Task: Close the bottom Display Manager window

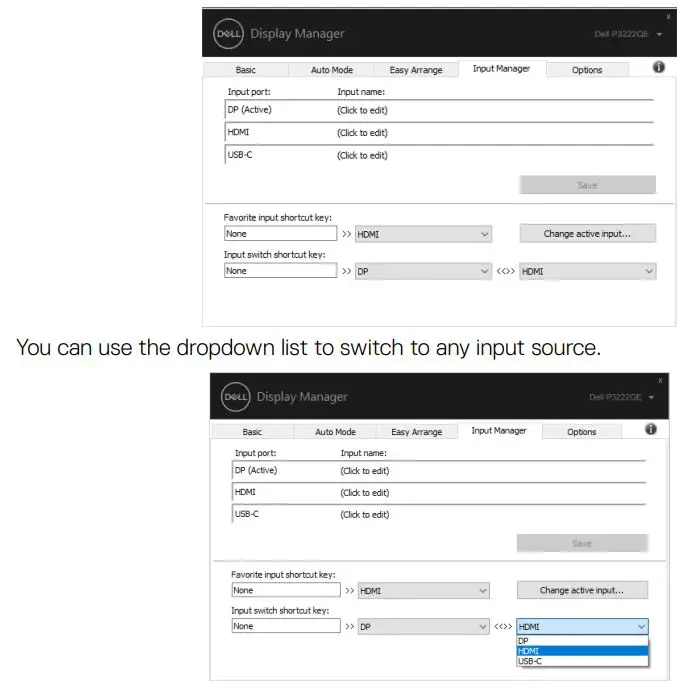Action: [x=660, y=380]
